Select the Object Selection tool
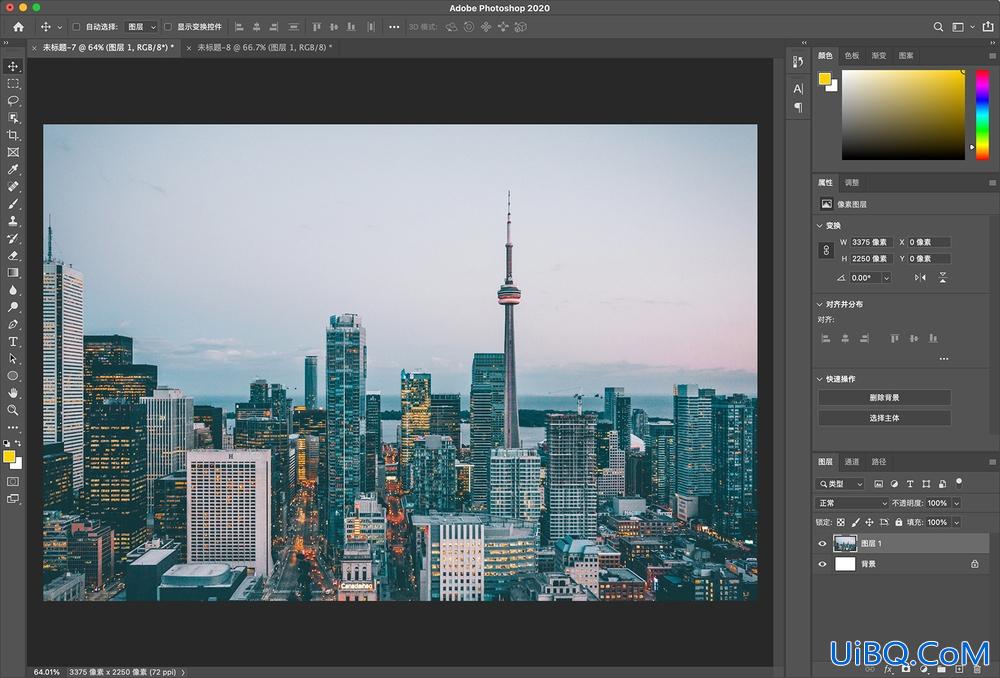This screenshot has width=1000, height=678. [x=13, y=118]
